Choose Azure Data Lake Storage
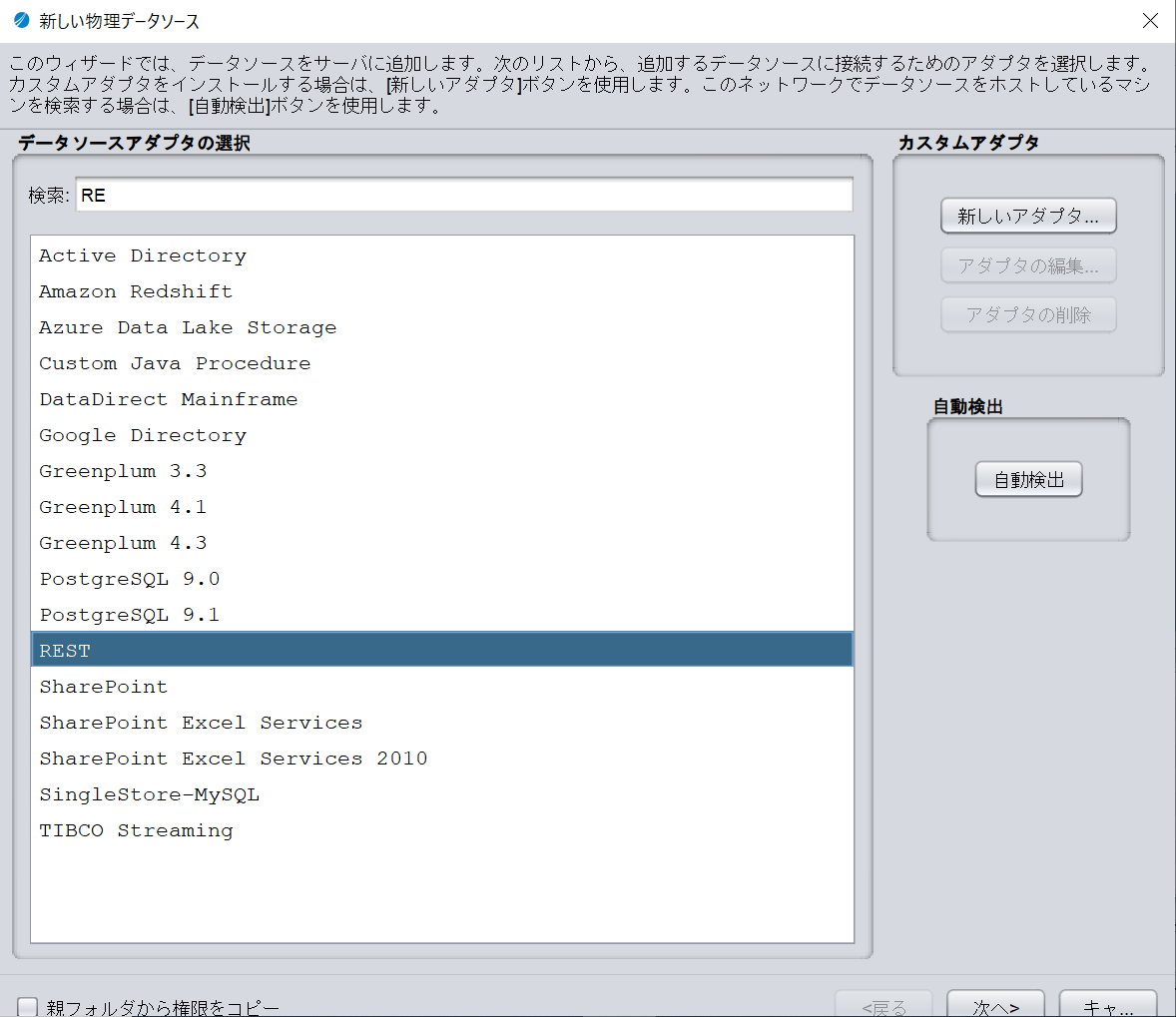The height and width of the screenshot is (1017, 1176). pyautogui.click(x=442, y=327)
